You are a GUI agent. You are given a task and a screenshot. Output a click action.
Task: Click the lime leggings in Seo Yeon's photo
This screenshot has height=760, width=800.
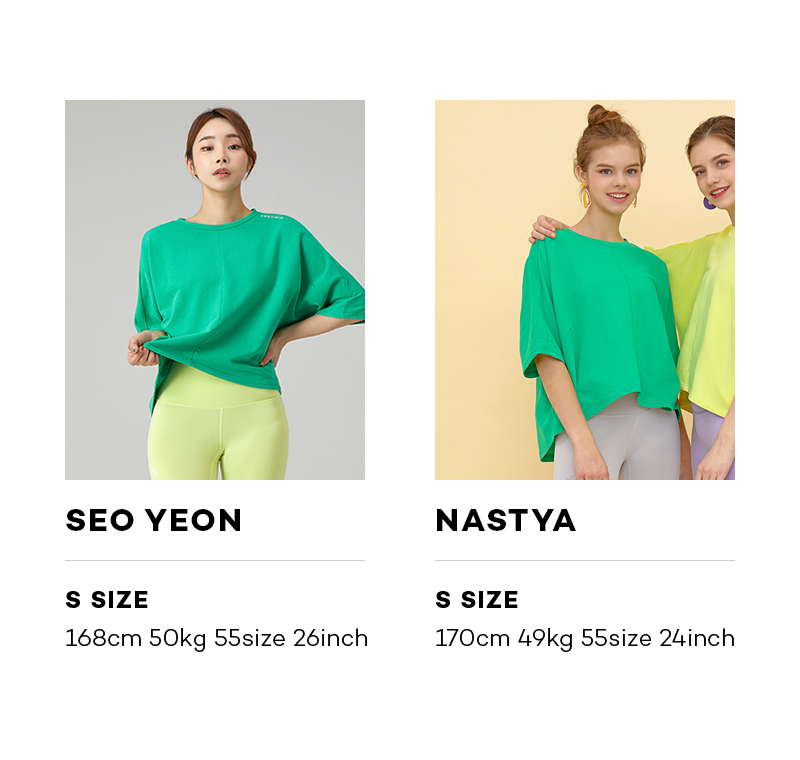(218, 428)
